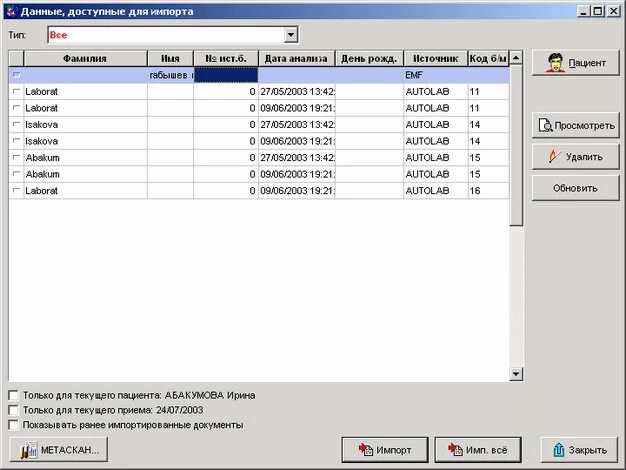The height and width of the screenshot is (470, 626).
Task: Tick checkbox of Abakum row dated 27/05/2003
Action: point(16,157)
